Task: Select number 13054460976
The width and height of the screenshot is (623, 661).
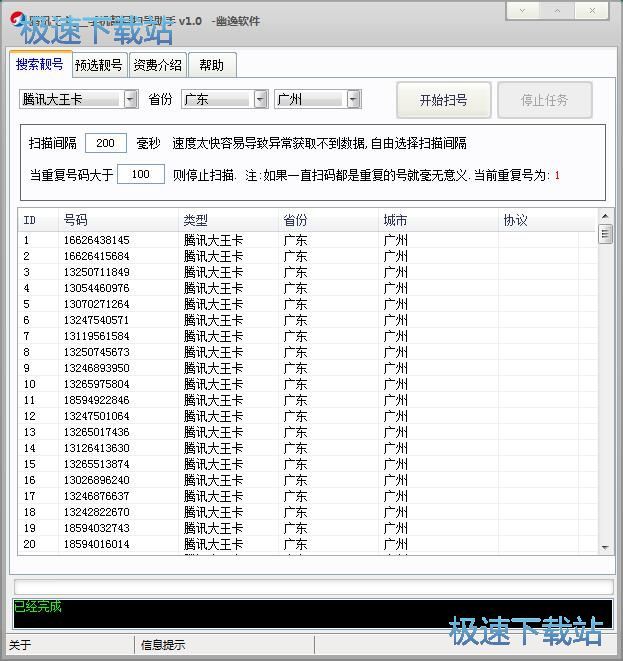Action: click(97, 288)
